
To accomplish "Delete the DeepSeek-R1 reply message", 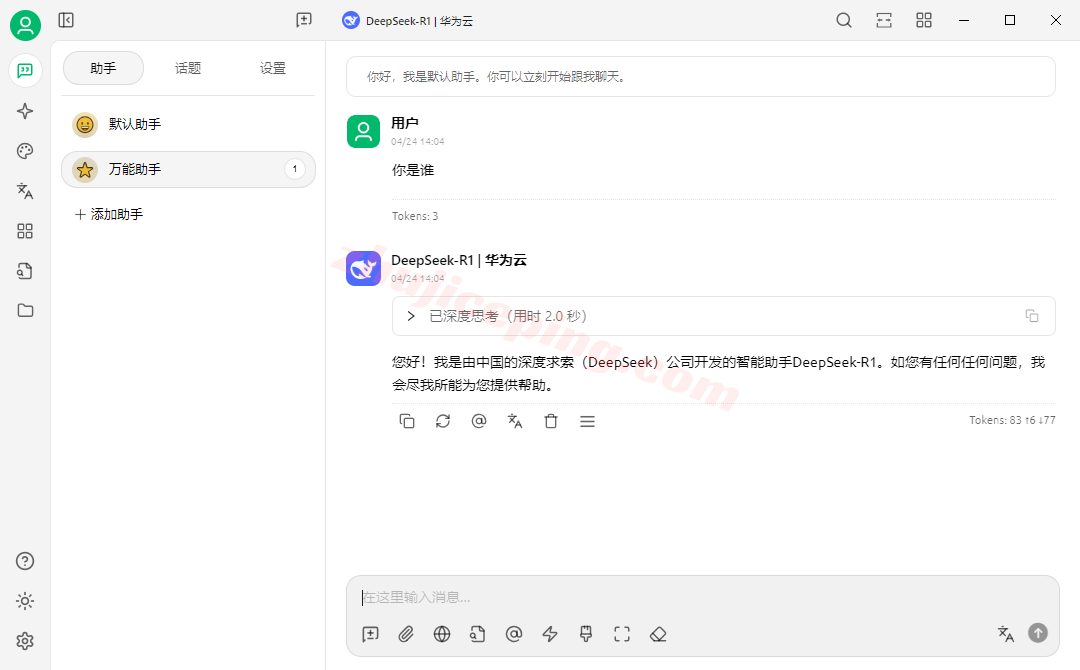I will point(551,421).
